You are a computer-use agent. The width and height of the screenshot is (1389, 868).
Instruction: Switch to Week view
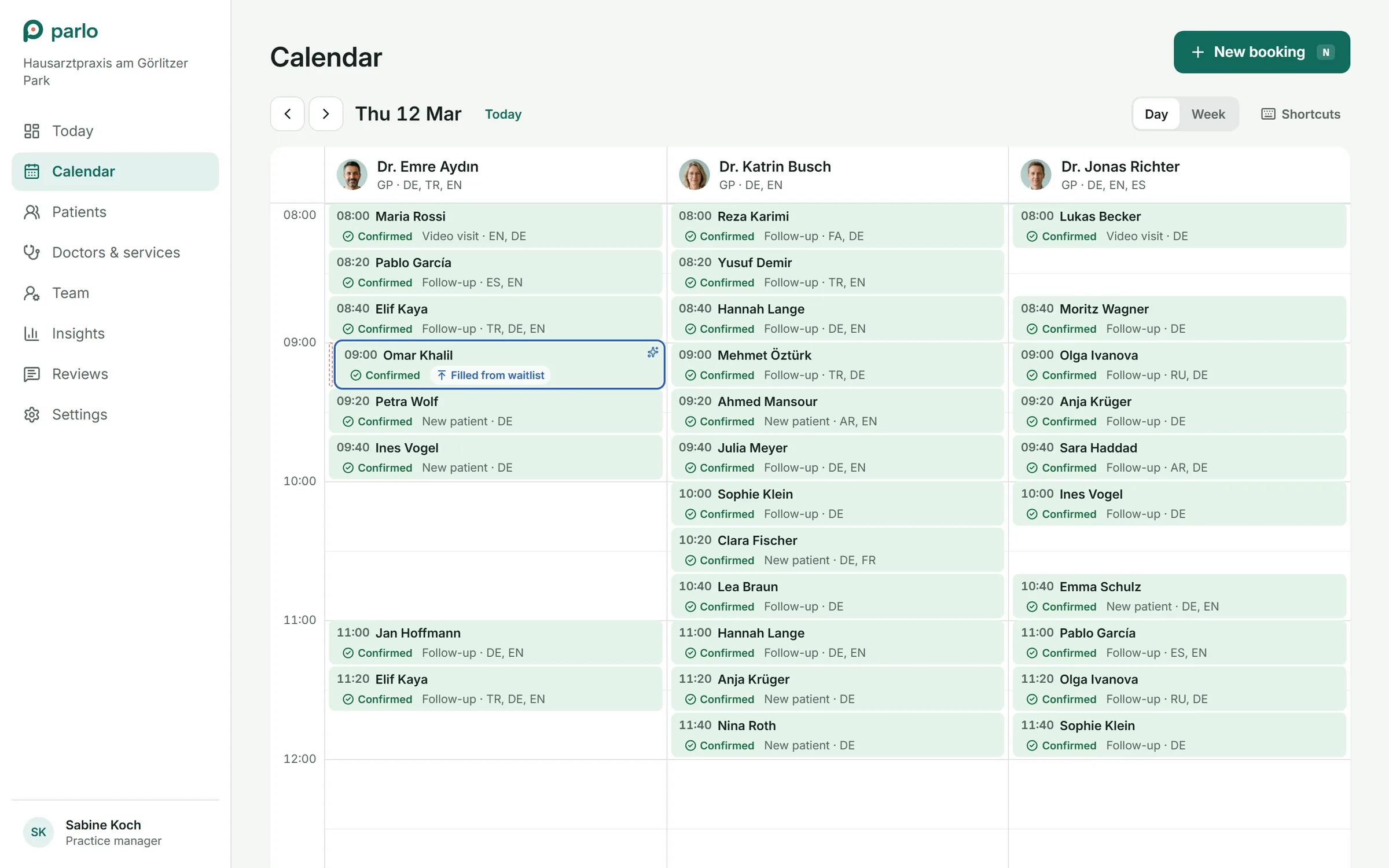pos(1208,114)
